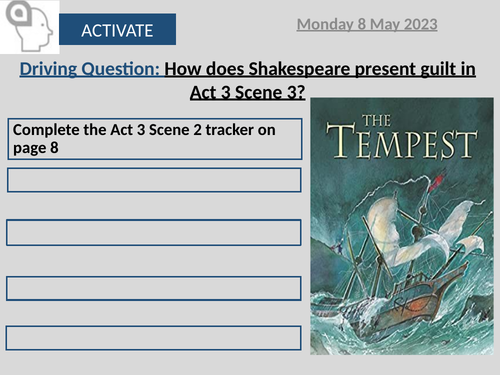
Task: Click the third empty answer box
Action: point(154,288)
